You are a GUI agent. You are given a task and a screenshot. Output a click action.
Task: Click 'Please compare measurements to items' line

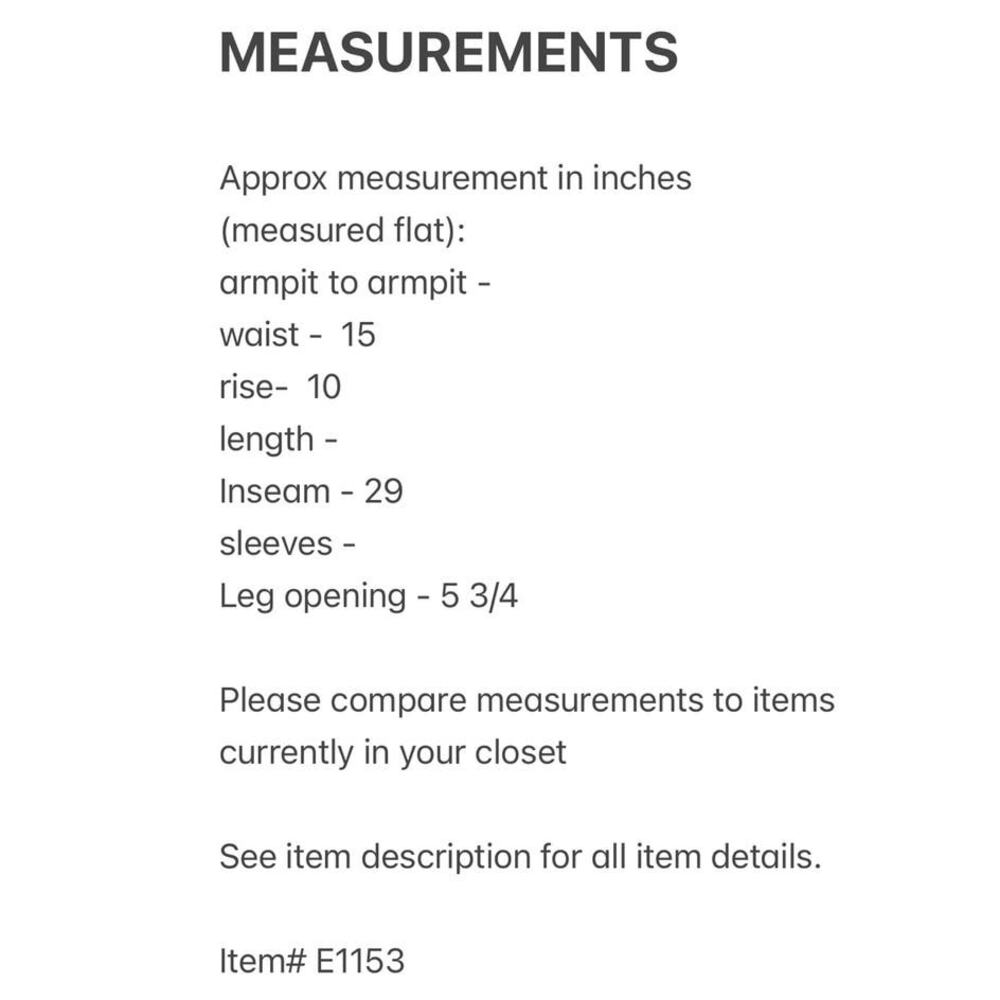tap(527, 701)
